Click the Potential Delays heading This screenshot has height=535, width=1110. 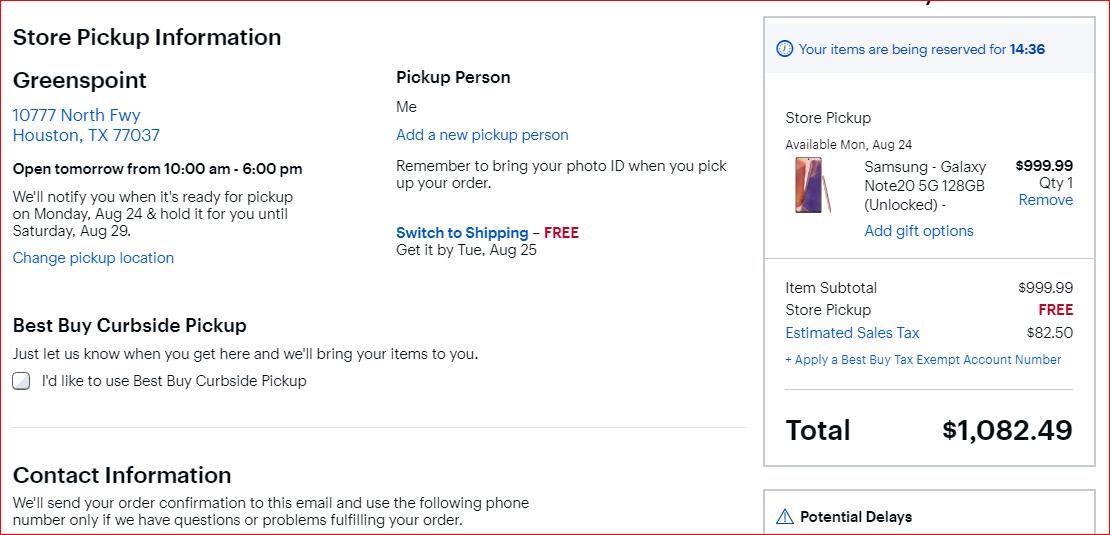(856, 517)
